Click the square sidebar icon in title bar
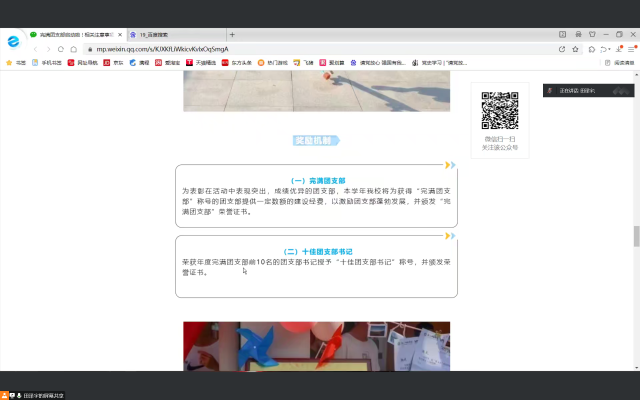 pyautogui.click(x=562, y=34)
